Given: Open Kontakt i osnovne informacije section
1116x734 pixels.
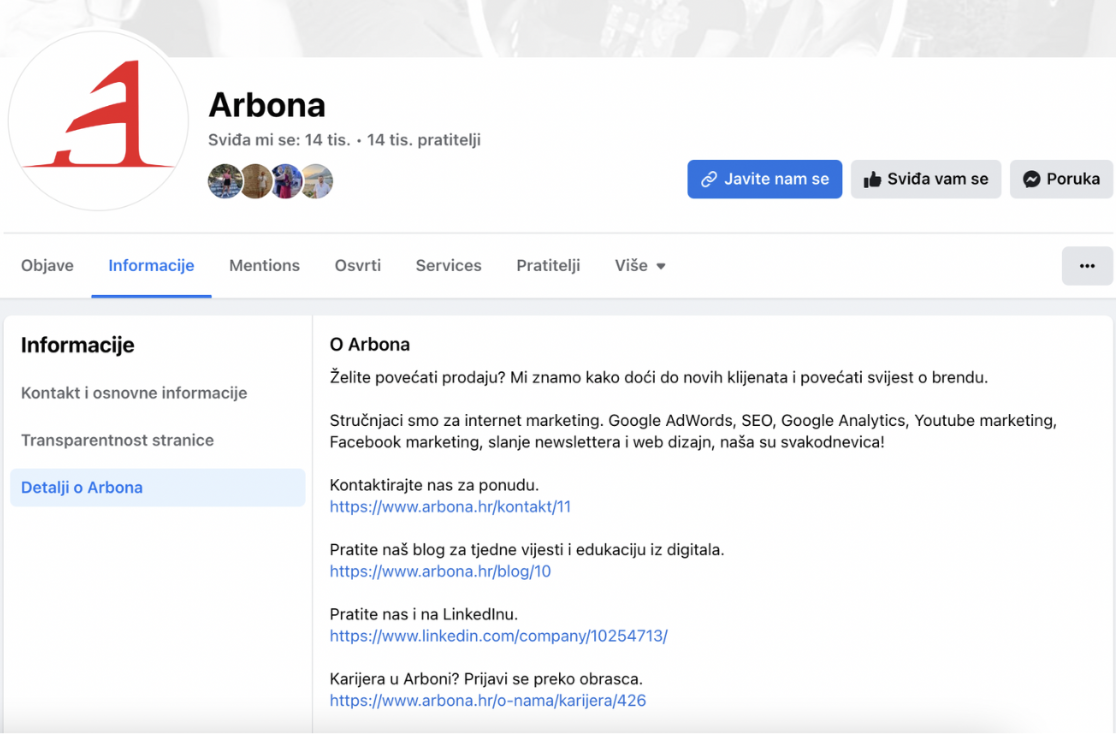Looking at the screenshot, I should click(134, 393).
